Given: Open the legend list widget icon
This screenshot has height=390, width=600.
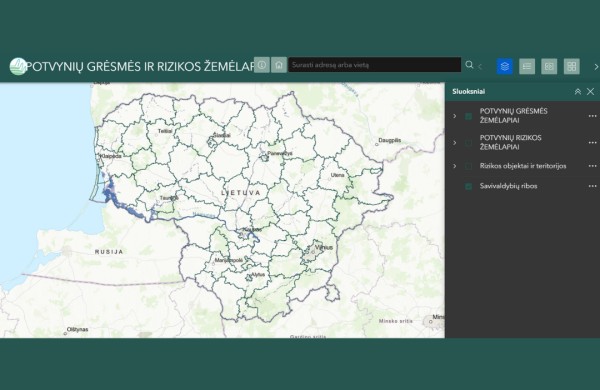Looking at the screenshot, I should click(x=527, y=67).
